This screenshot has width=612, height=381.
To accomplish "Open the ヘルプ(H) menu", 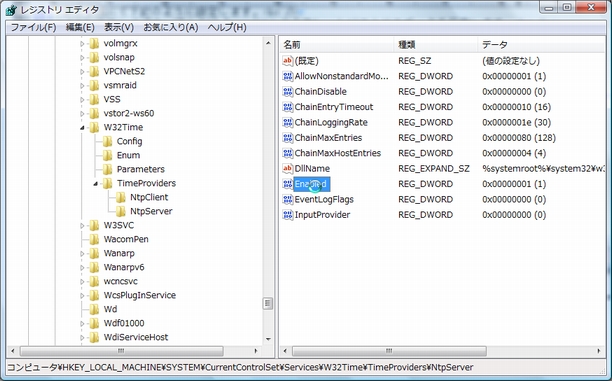I will tap(227, 27).
